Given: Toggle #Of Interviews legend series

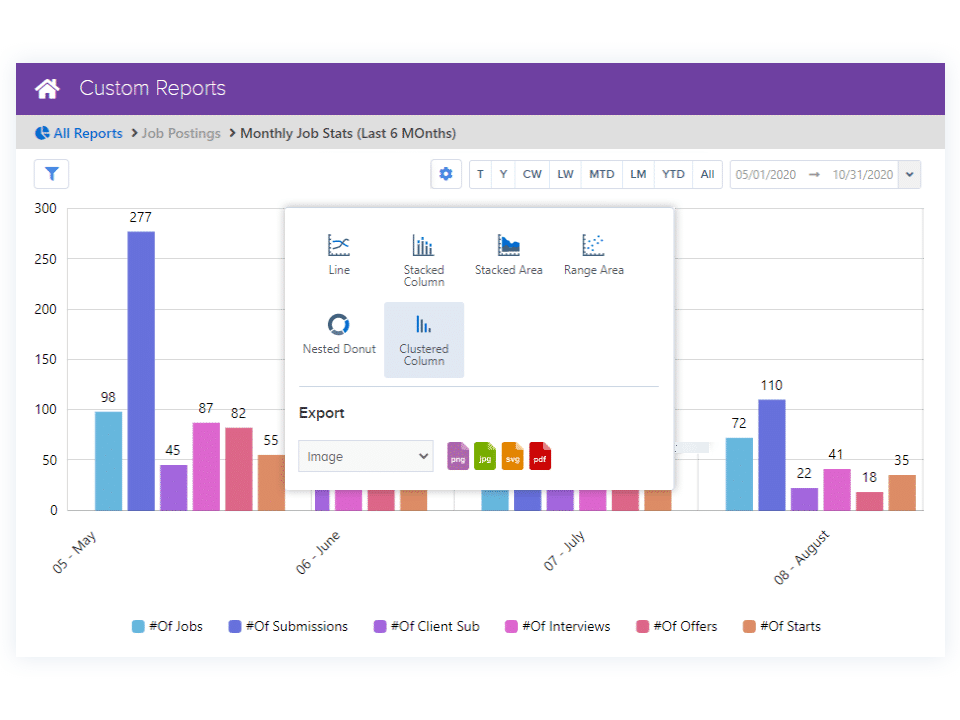Looking at the screenshot, I should 558,626.
